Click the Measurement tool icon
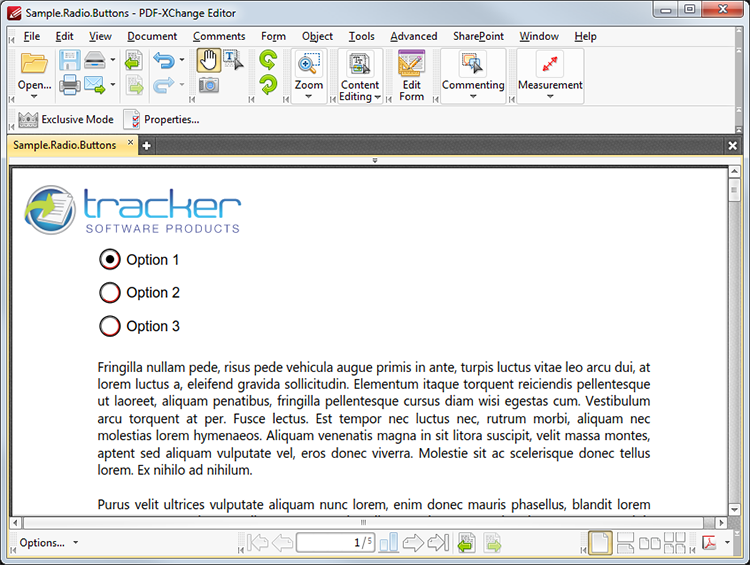750x565 pixels. (550, 64)
